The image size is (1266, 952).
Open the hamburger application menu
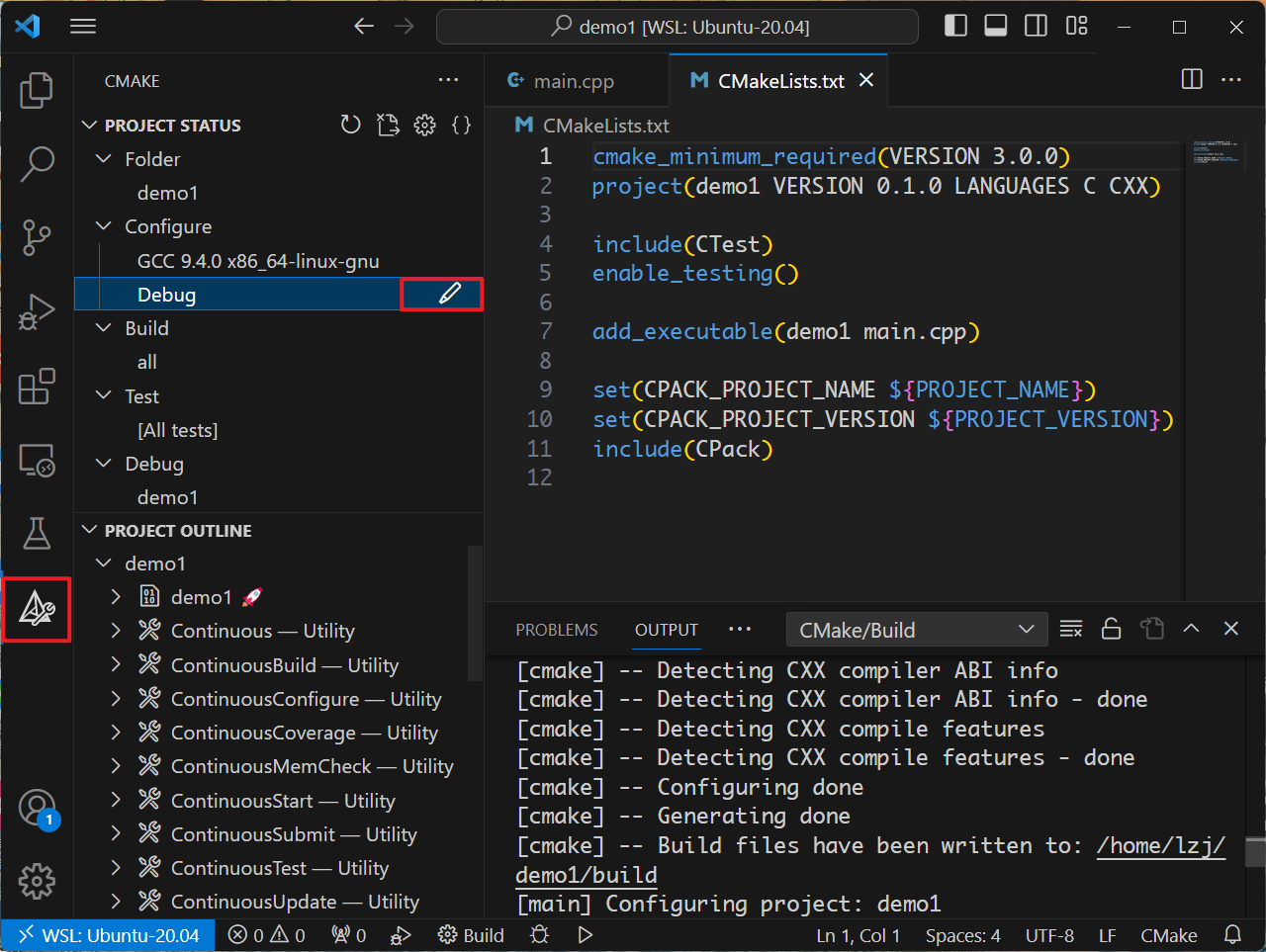pyautogui.click(x=83, y=26)
